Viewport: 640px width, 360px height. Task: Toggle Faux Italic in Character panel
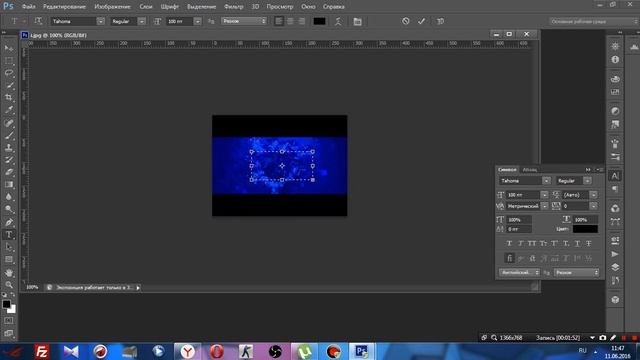coord(520,243)
